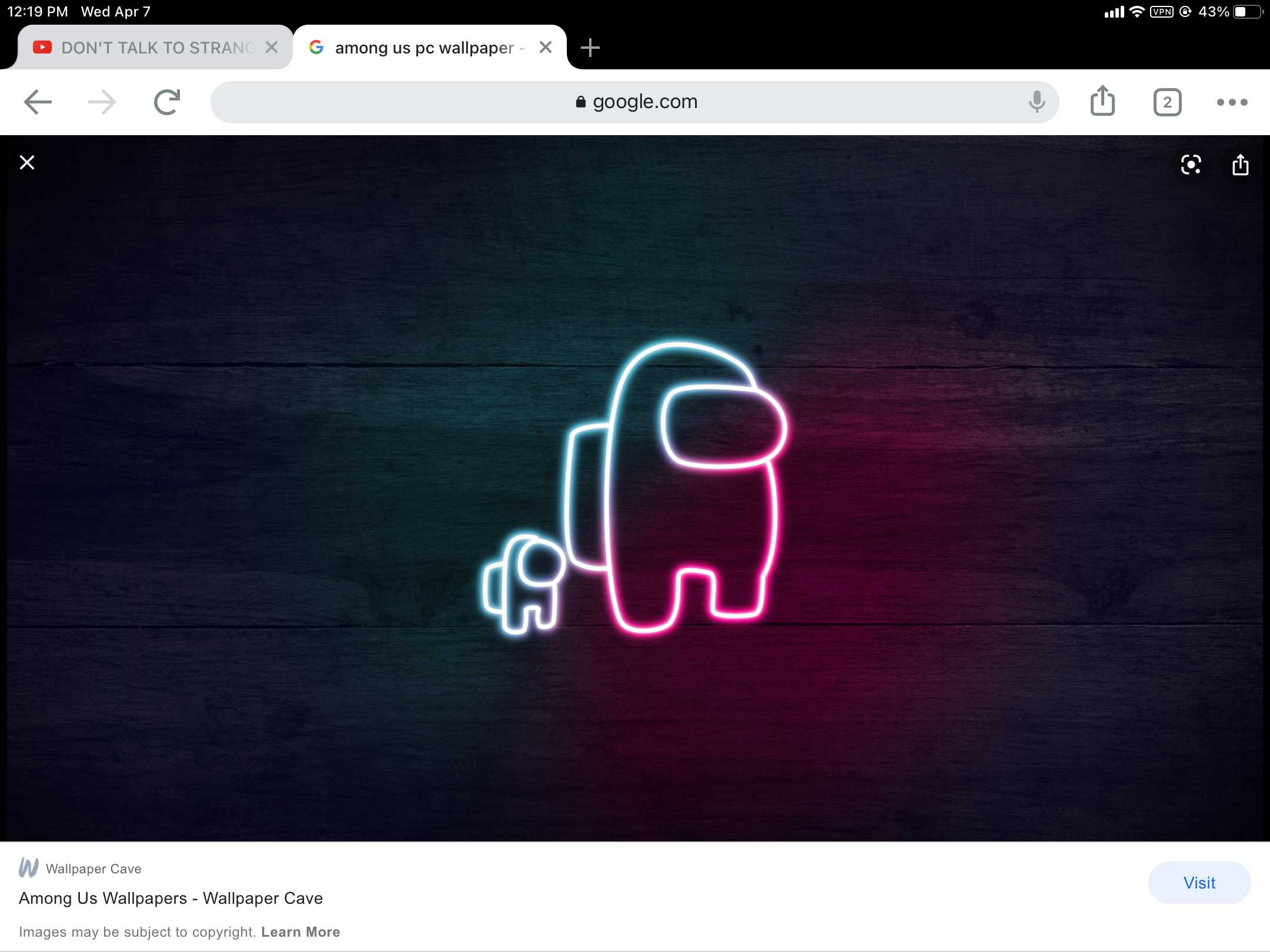Tap the google.com address bar
Viewport: 1270px width, 952px height.
(x=635, y=102)
